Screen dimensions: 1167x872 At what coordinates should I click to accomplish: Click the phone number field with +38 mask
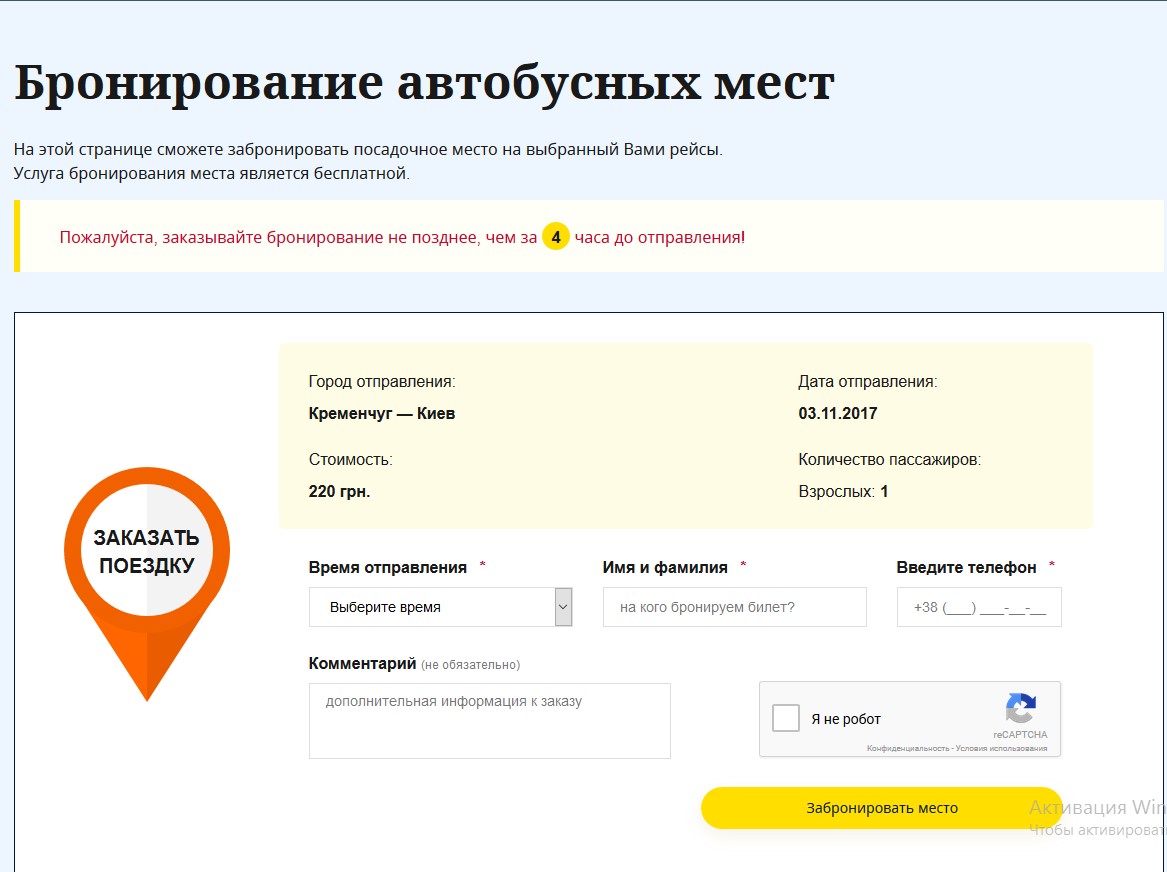[978, 607]
